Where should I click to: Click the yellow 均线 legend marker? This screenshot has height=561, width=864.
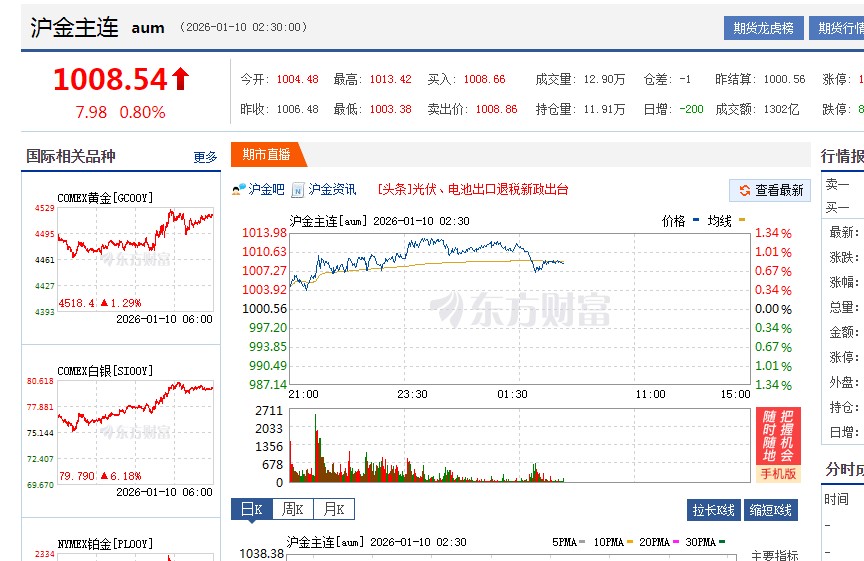pos(742,220)
